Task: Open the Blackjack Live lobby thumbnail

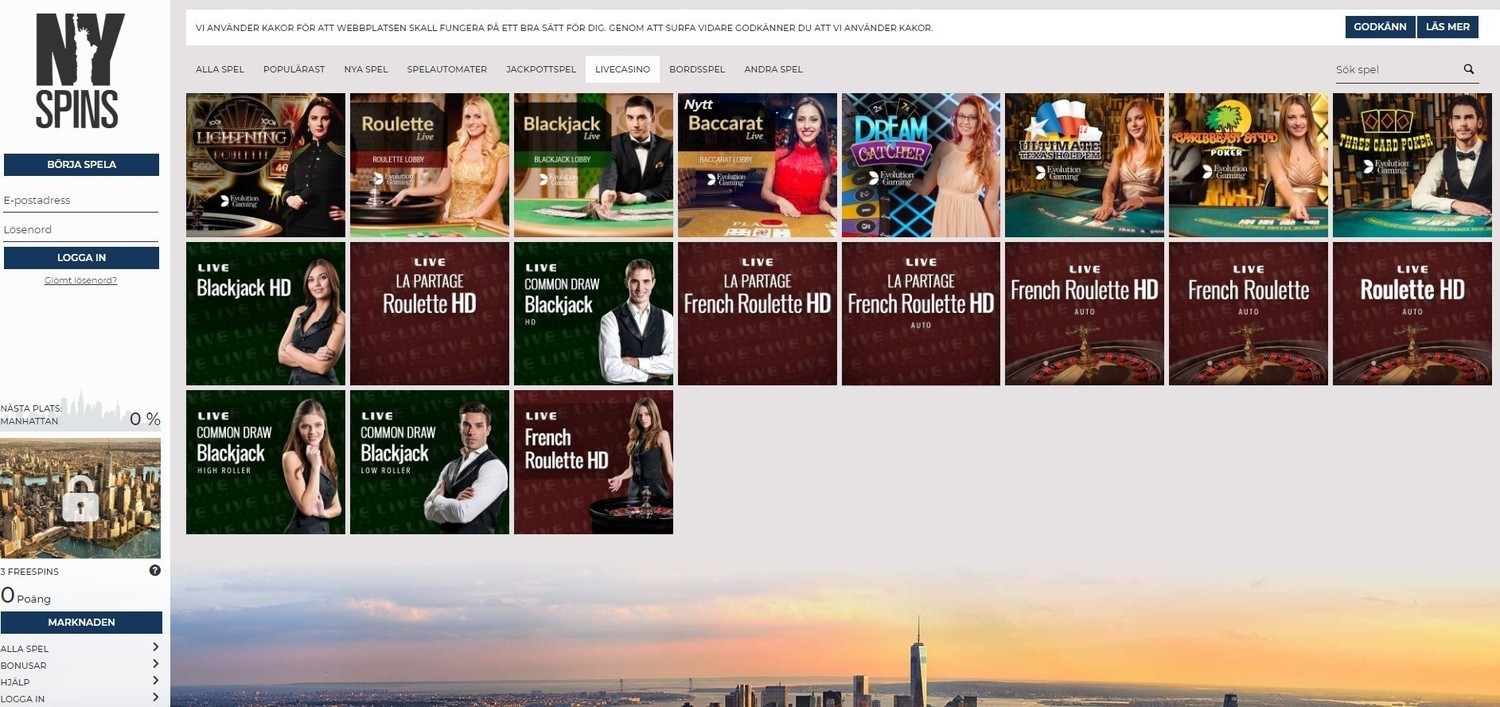Action: (594, 165)
